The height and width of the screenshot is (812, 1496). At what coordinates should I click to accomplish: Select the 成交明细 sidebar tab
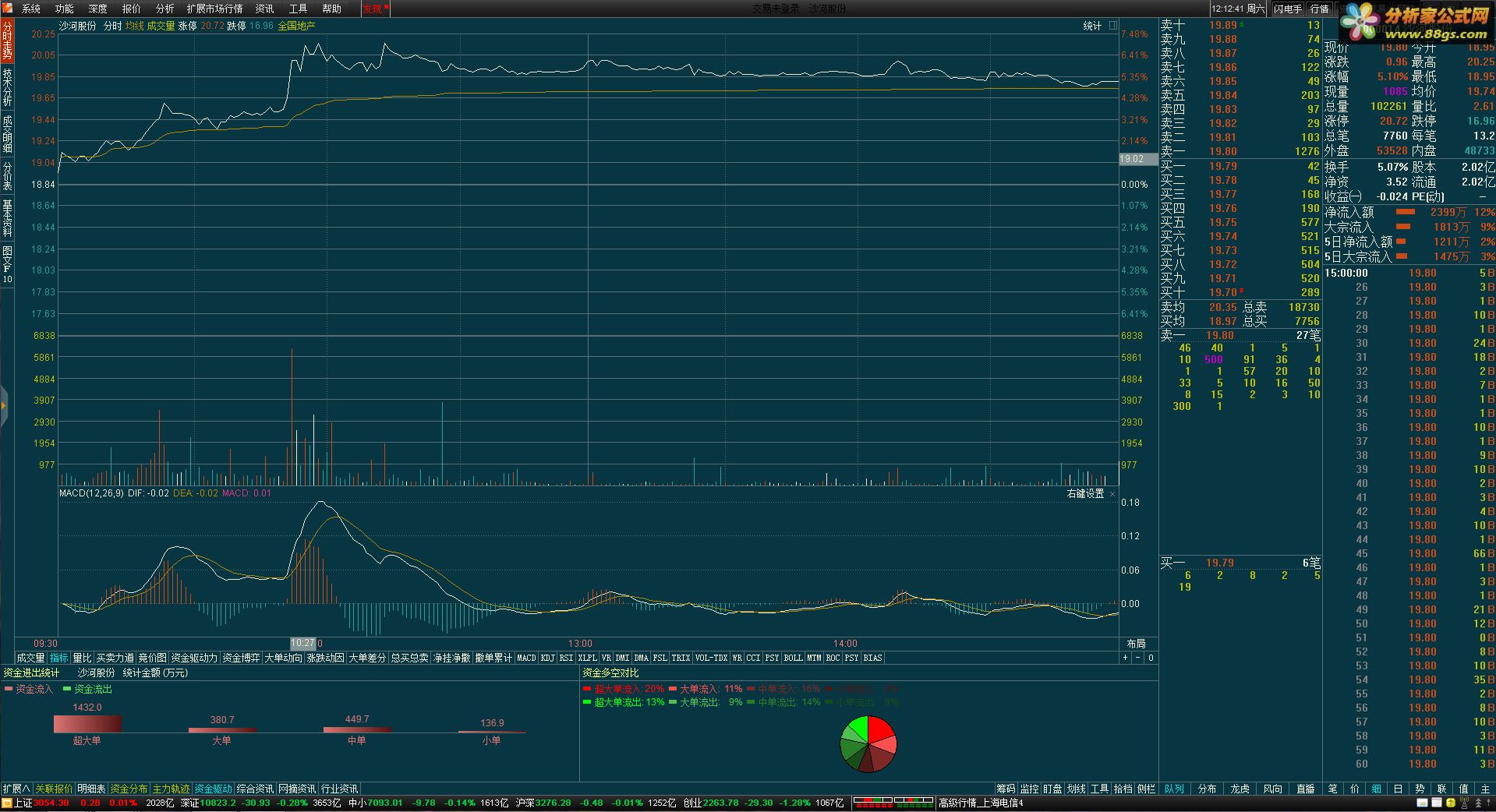pyautogui.click(x=7, y=133)
